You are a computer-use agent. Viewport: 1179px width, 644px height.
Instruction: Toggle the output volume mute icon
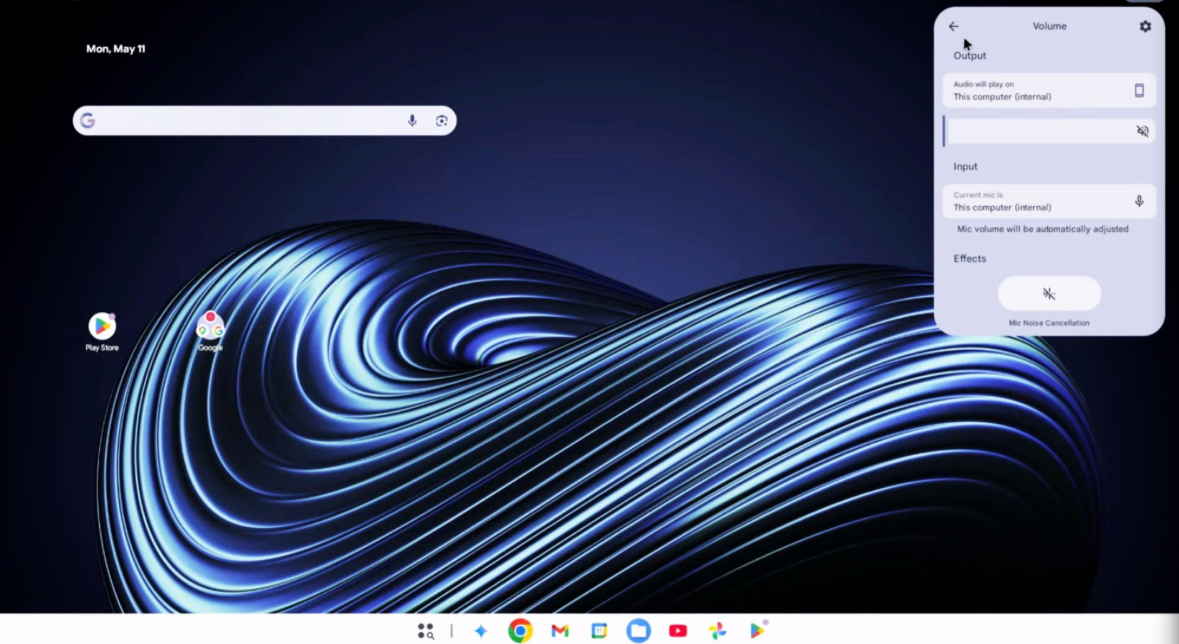point(1142,131)
